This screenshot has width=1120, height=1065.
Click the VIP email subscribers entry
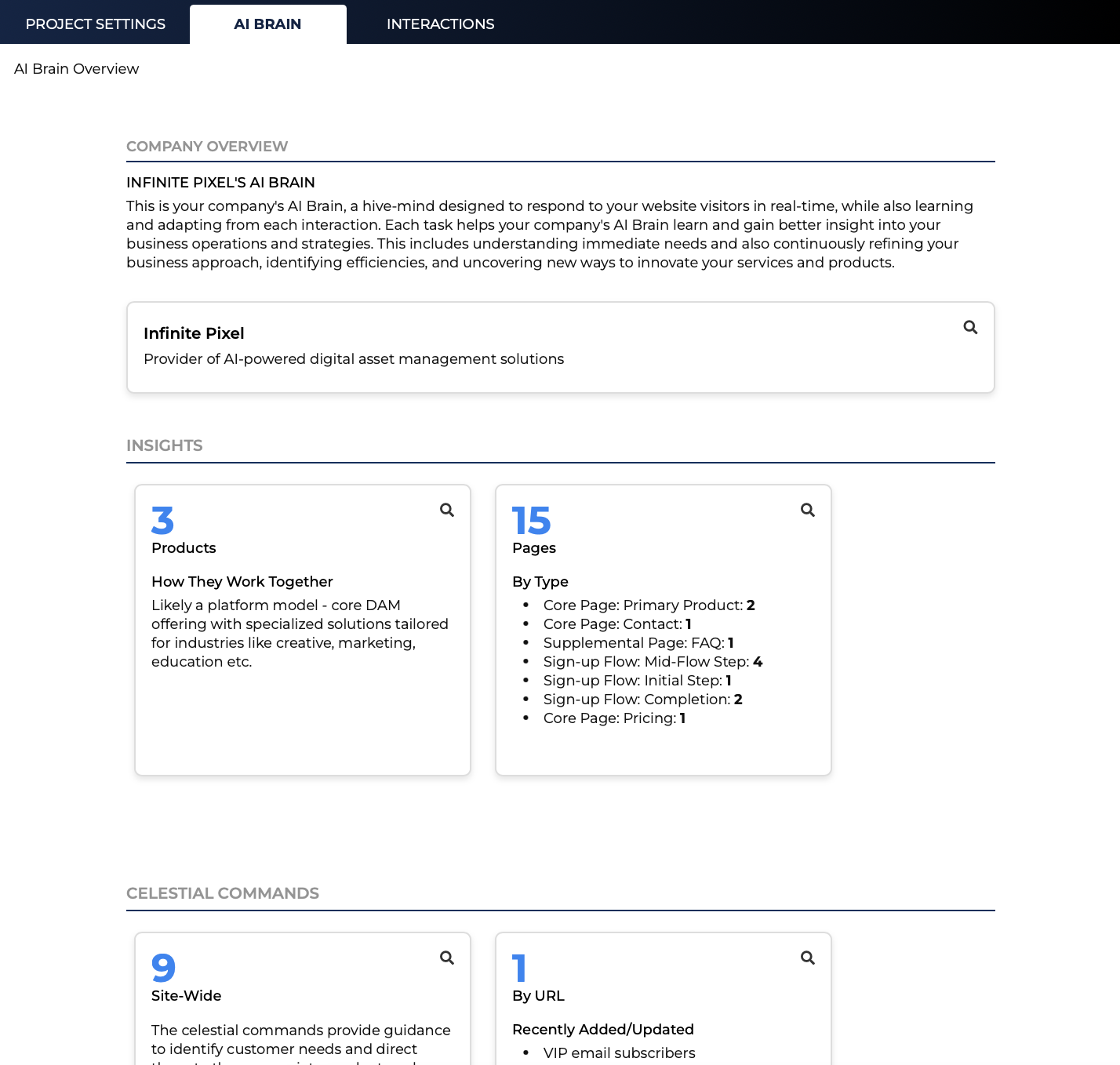[619, 1053]
